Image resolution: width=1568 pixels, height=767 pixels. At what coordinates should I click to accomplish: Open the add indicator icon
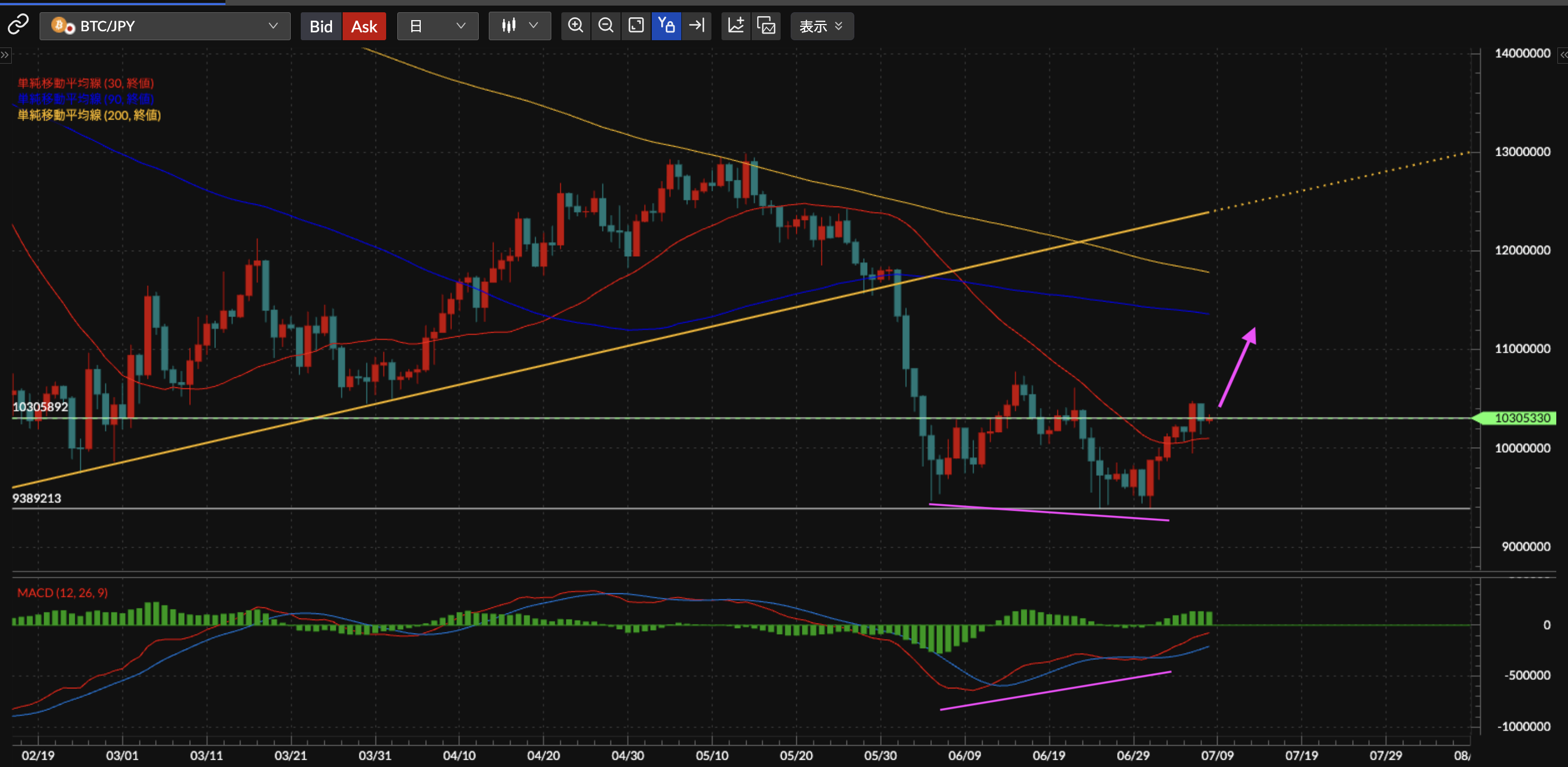tap(736, 26)
